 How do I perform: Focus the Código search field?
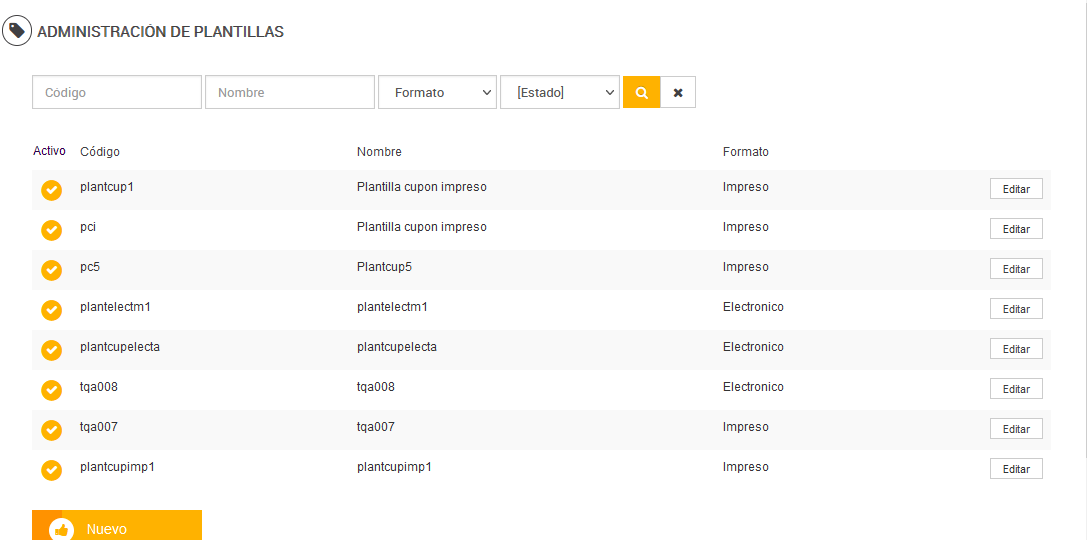[117, 92]
